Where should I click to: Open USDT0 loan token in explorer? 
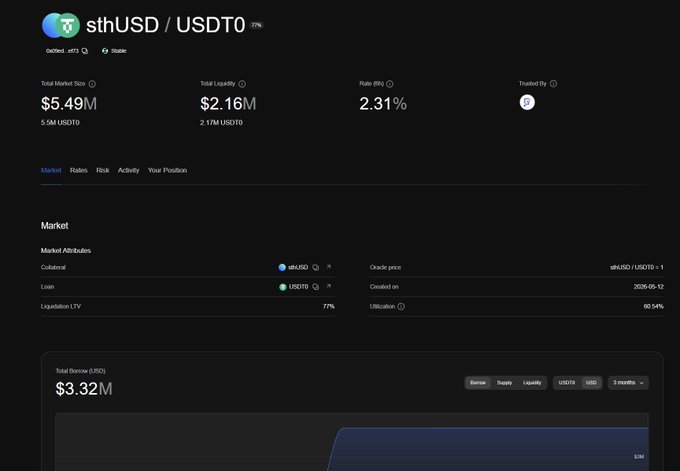[329, 286]
